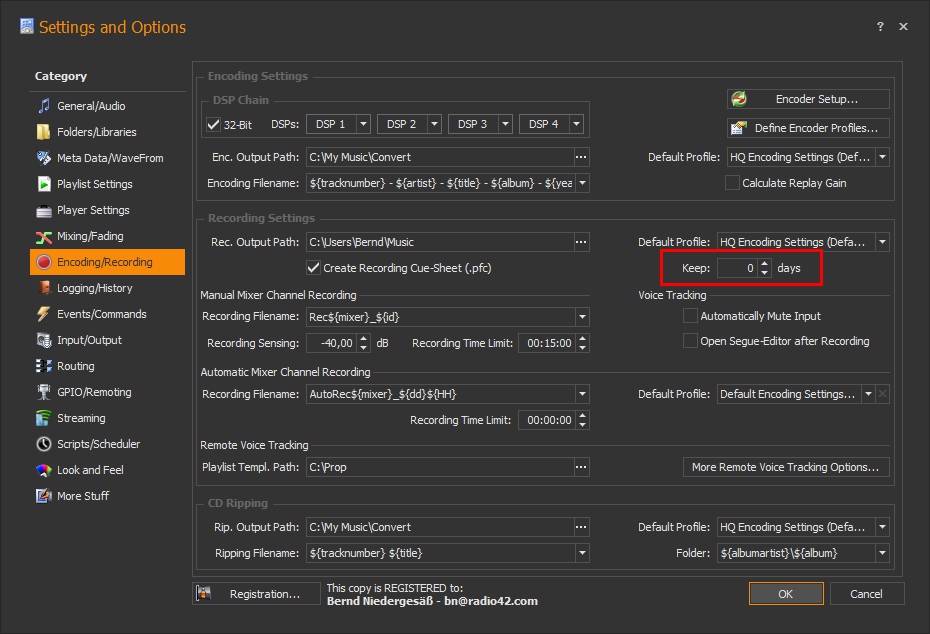The width and height of the screenshot is (930, 634).
Task: Click the Routing icon
Action: pos(44,367)
